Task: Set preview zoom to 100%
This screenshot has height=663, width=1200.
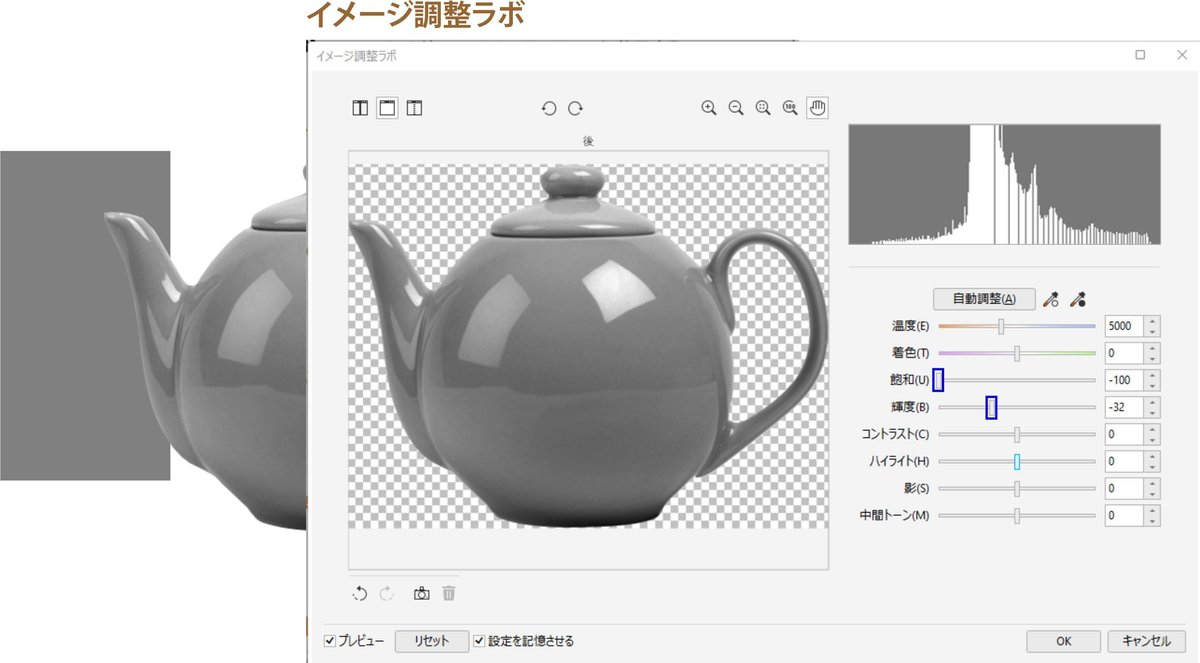Action: tap(790, 108)
